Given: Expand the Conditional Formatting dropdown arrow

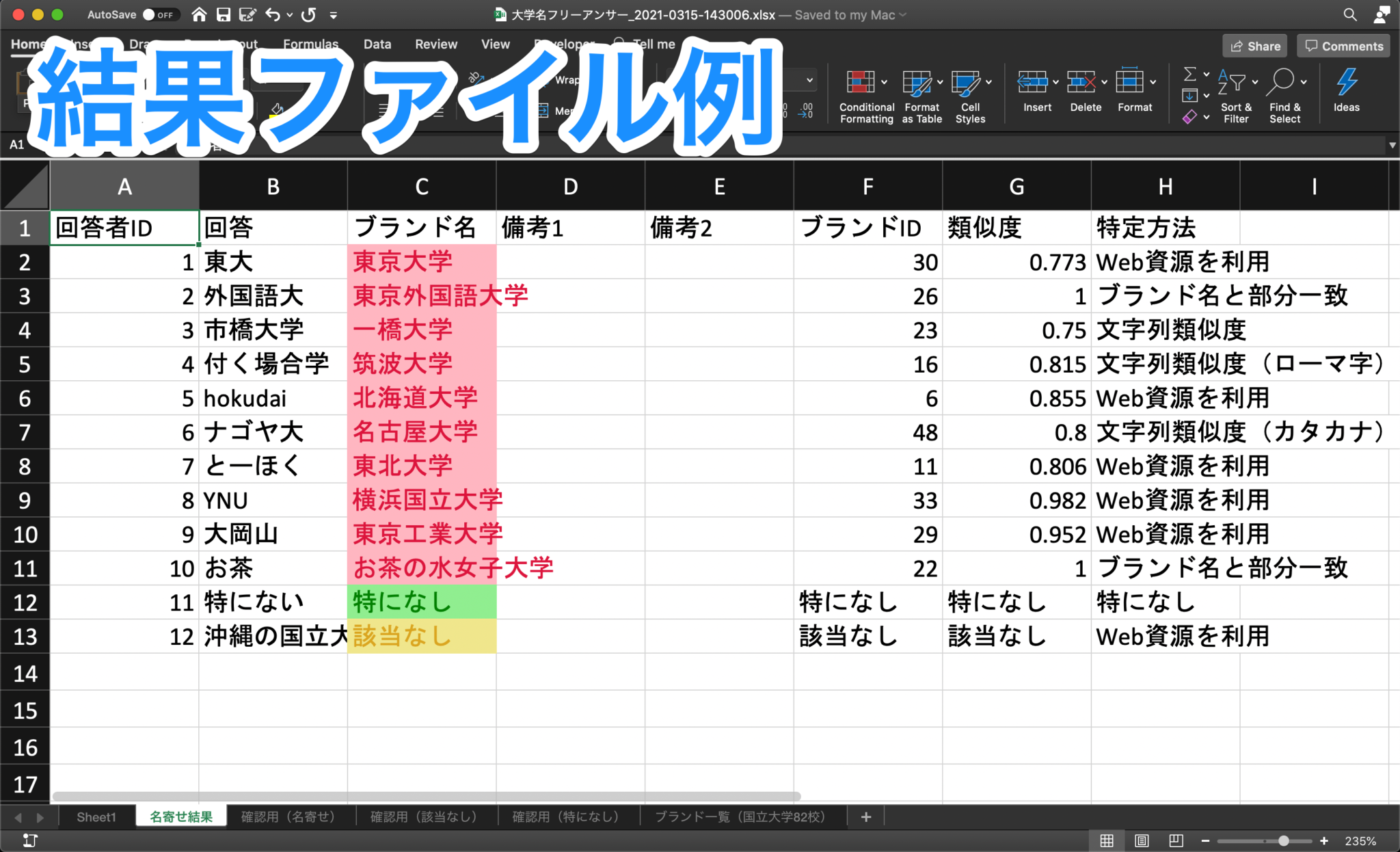Looking at the screenshot, I should click(885, 83).
